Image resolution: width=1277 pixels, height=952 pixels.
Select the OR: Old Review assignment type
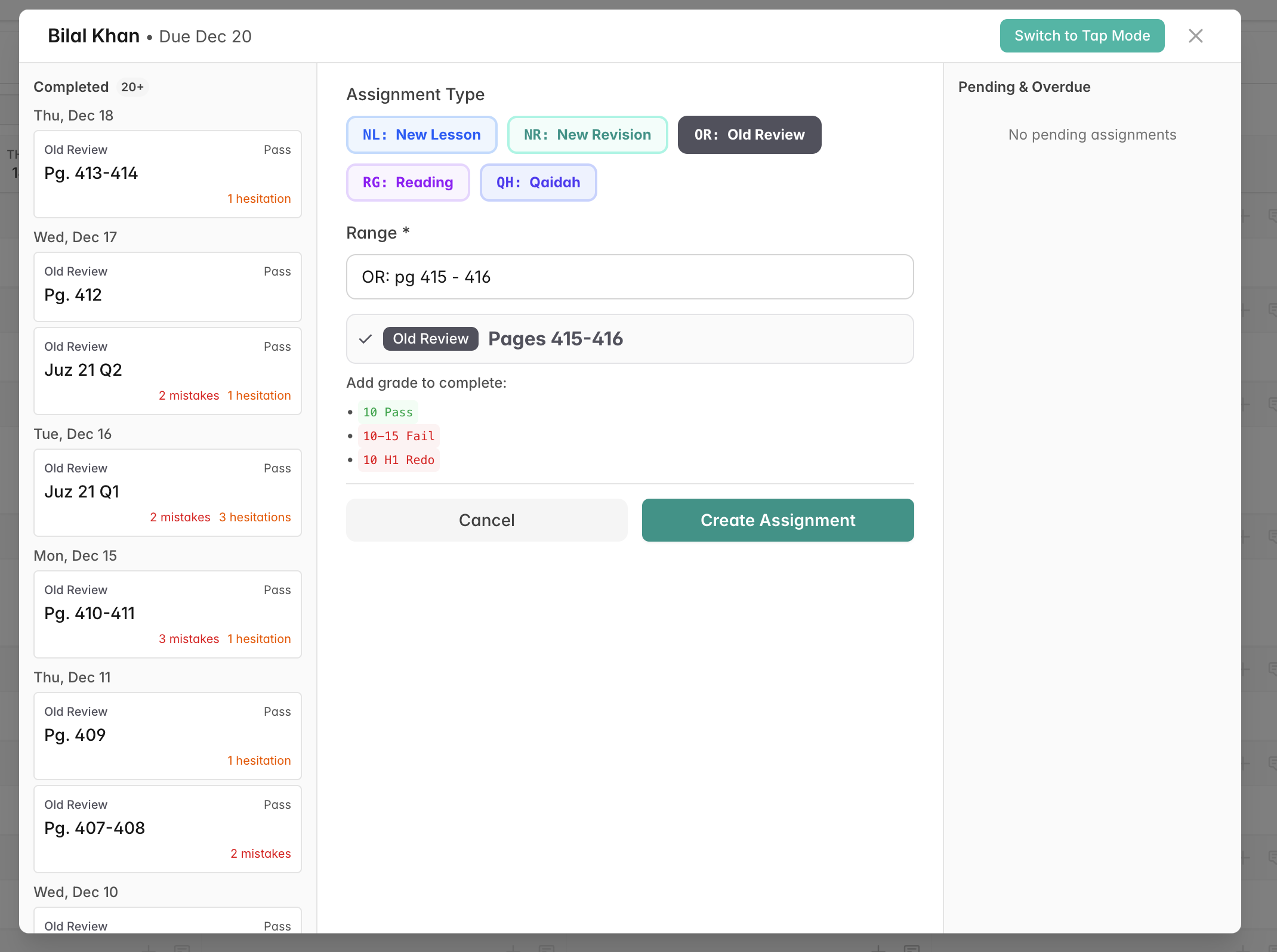tap(749, 135)
